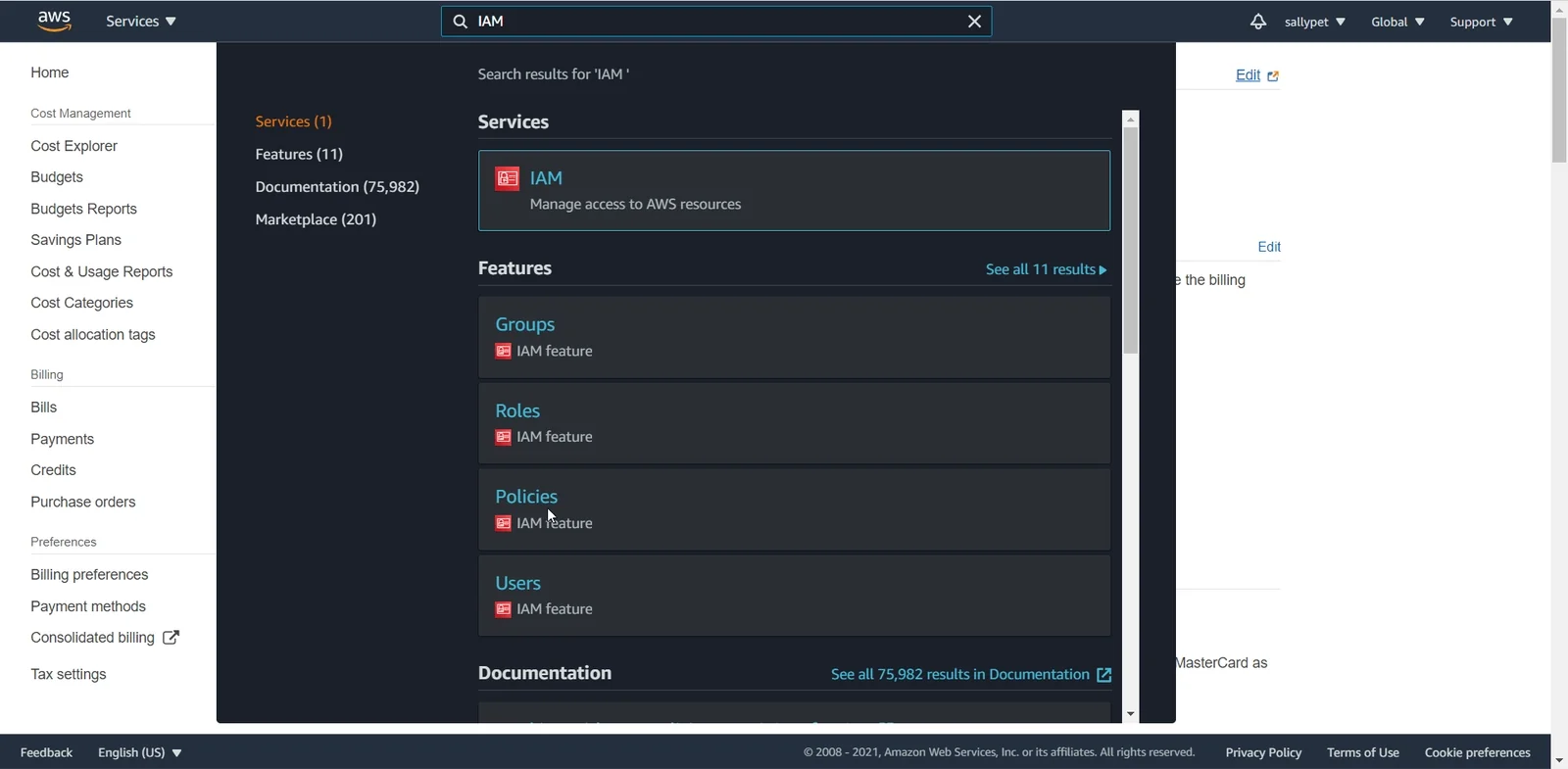Image resolution: width=1568 pixels, height=769 pixels.
Task: Click the results scrollbar up arrow
Action: coord(1131,119)
